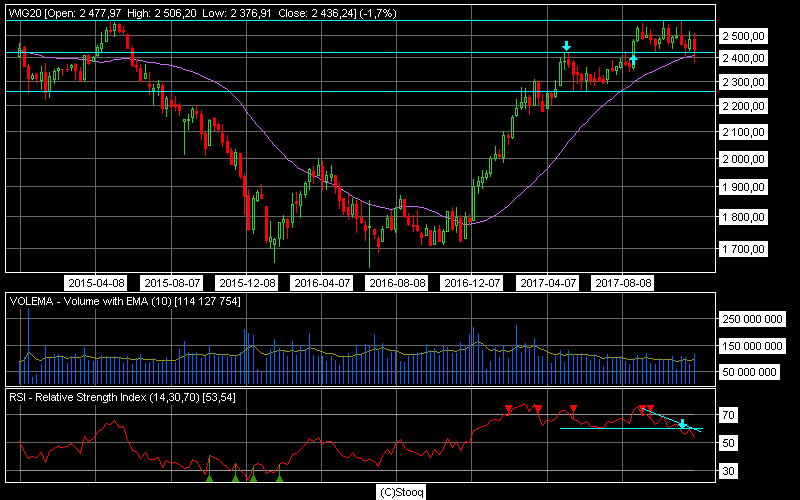Viewport: 800px width, 500px height.
Task: Click the 2015-12-08 date label
Action: (x=247, y=283)
